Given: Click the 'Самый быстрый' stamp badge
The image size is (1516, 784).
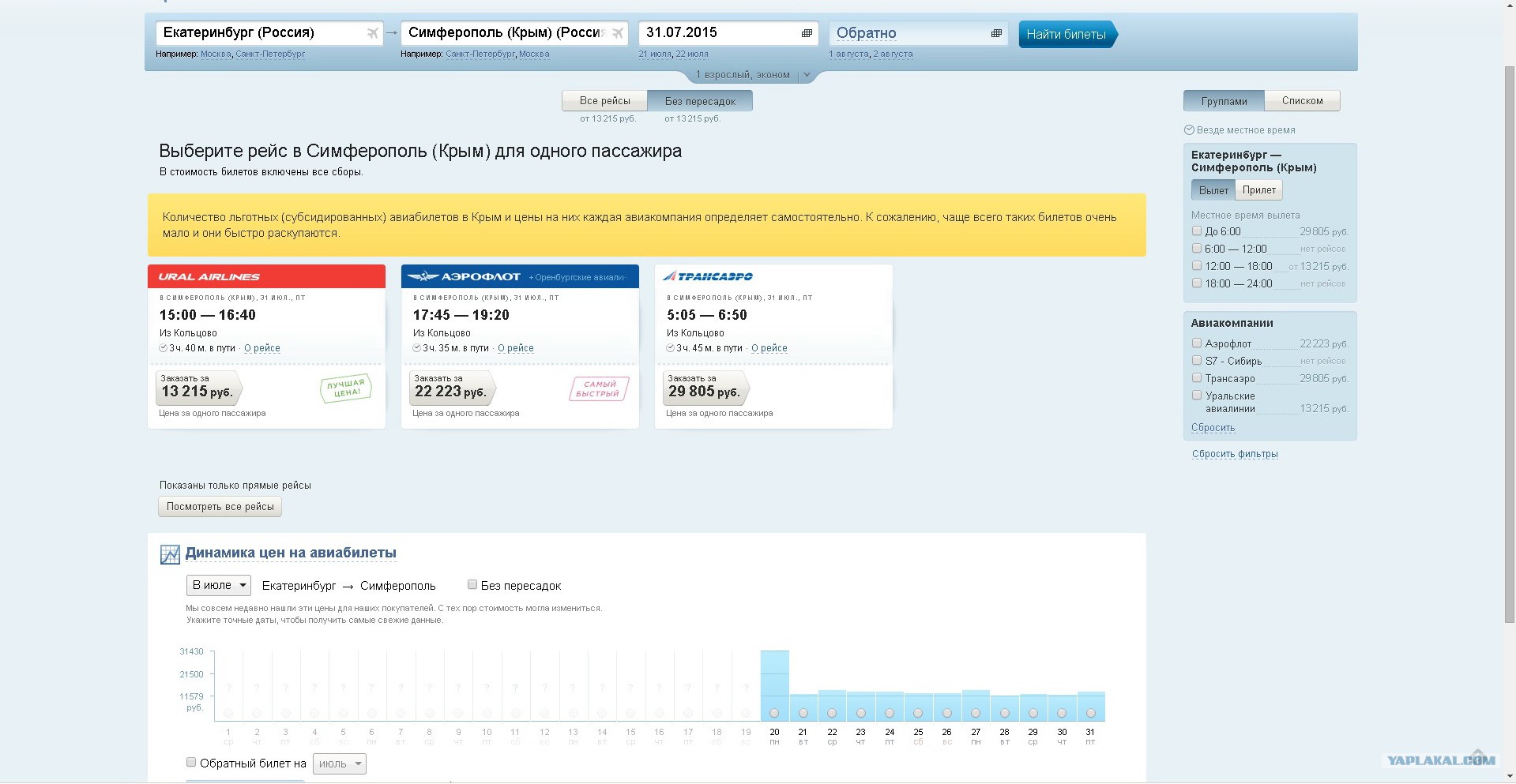Looking at the screenshot, I should pos(599,388).
